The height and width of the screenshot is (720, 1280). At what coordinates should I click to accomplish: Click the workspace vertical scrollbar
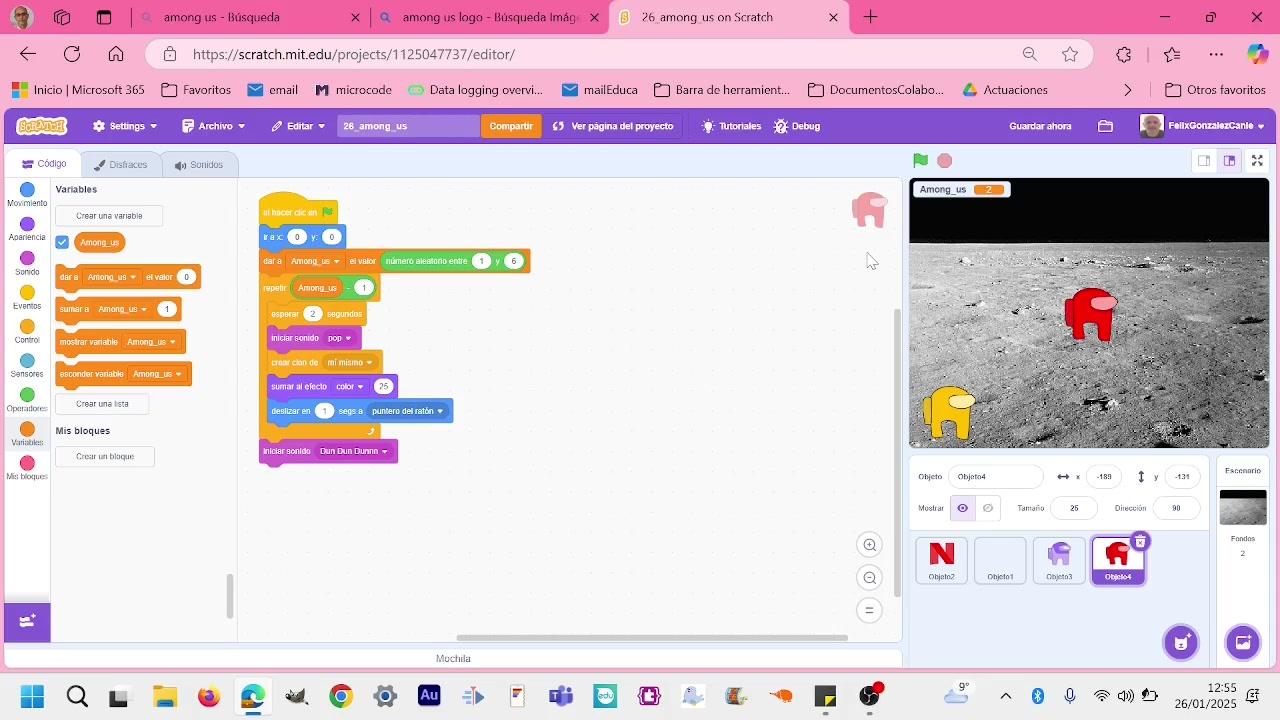897,453
